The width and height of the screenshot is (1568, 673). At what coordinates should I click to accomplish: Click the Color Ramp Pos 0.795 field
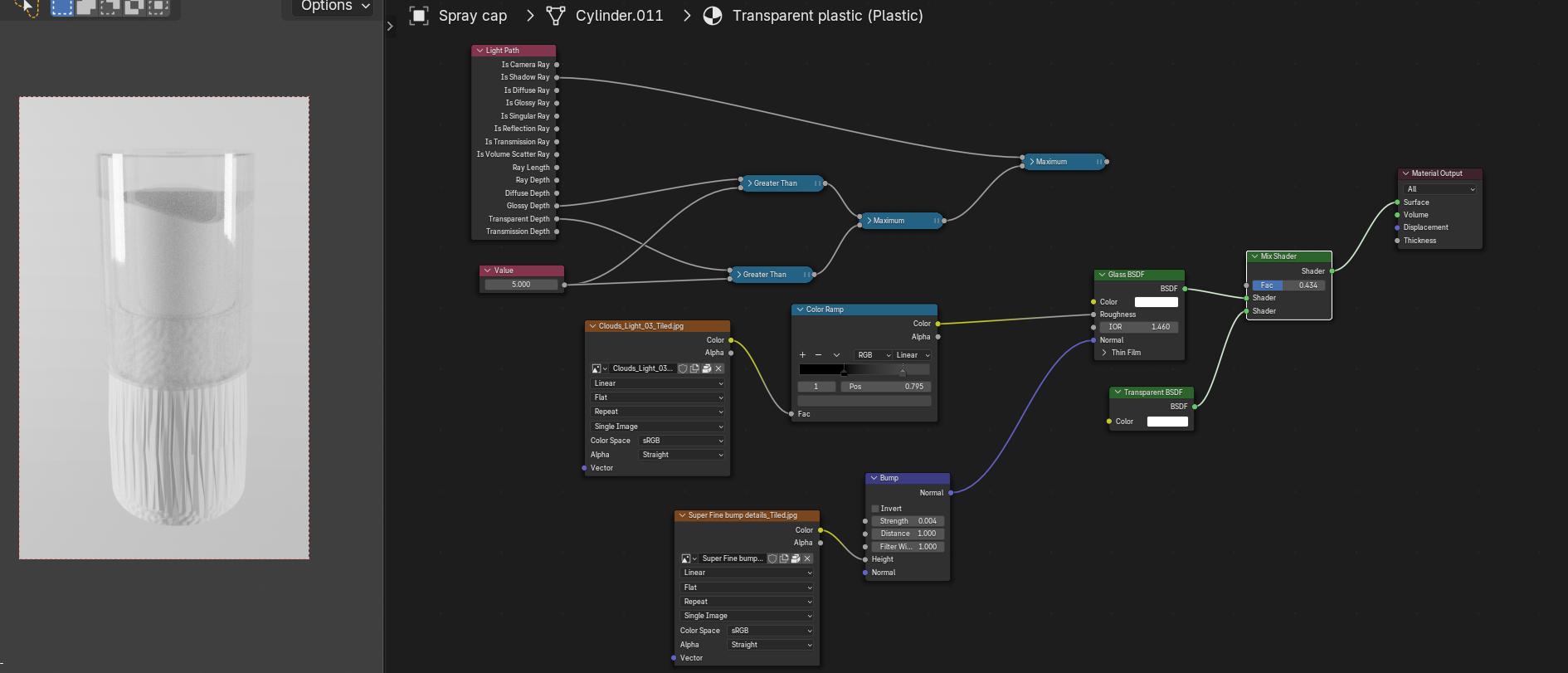point(885,387)
